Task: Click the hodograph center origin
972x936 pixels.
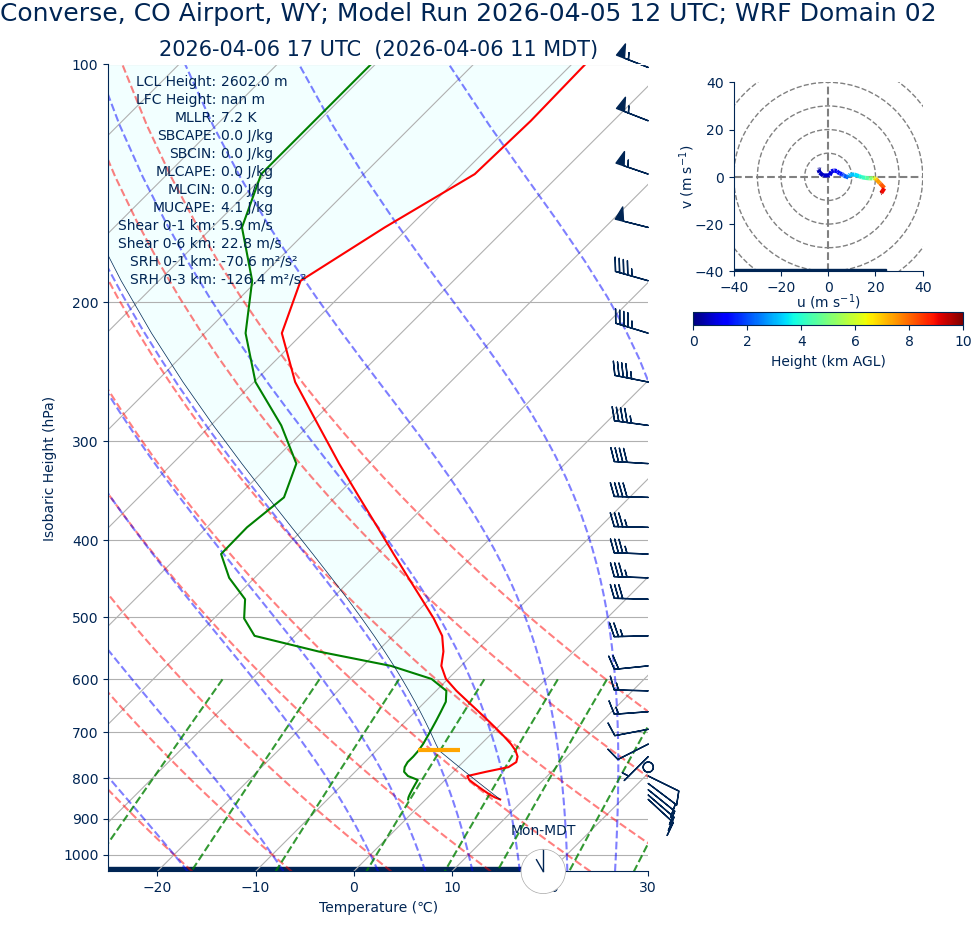Action: point(828,177)
